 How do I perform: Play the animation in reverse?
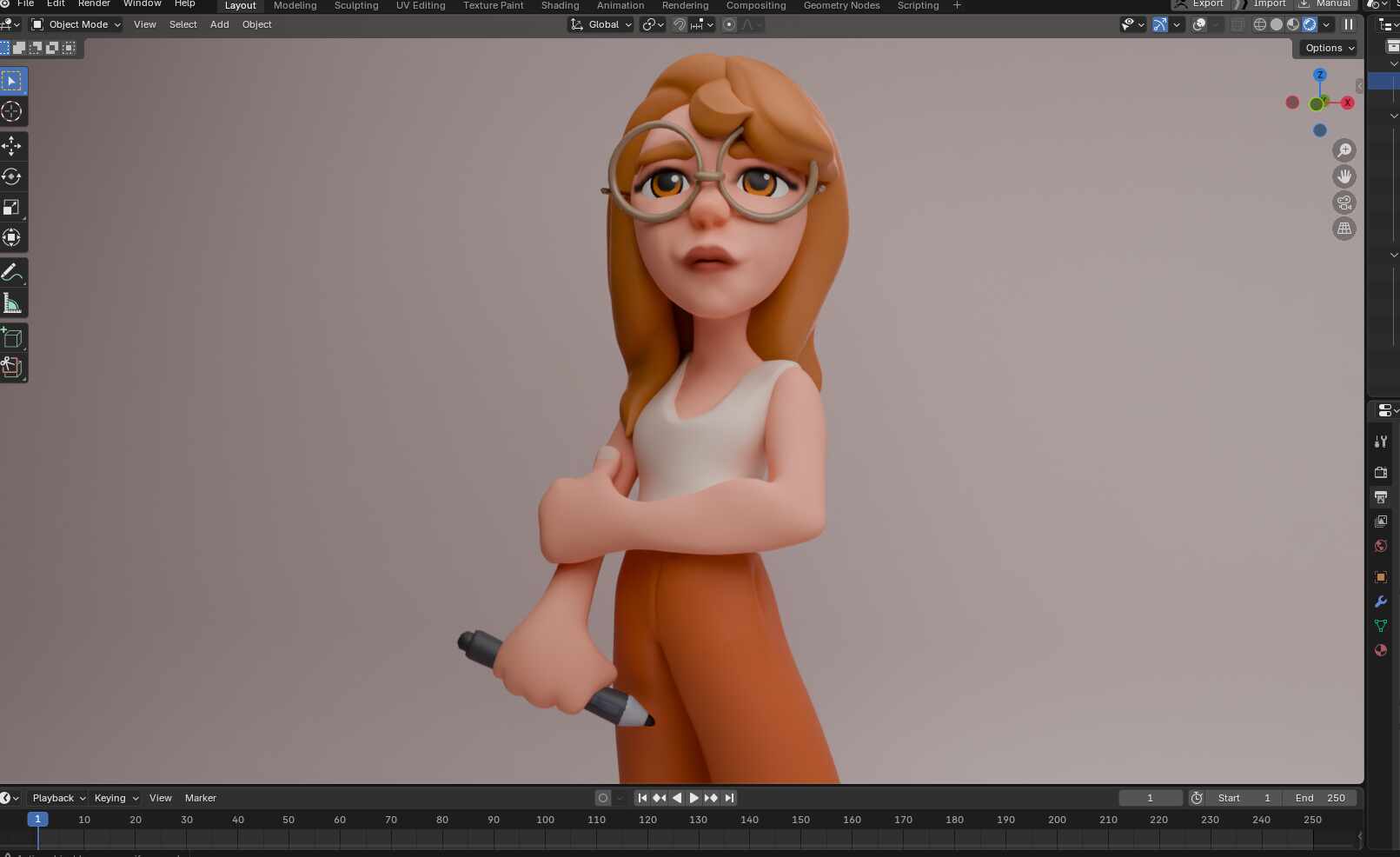tap(677, 798)
